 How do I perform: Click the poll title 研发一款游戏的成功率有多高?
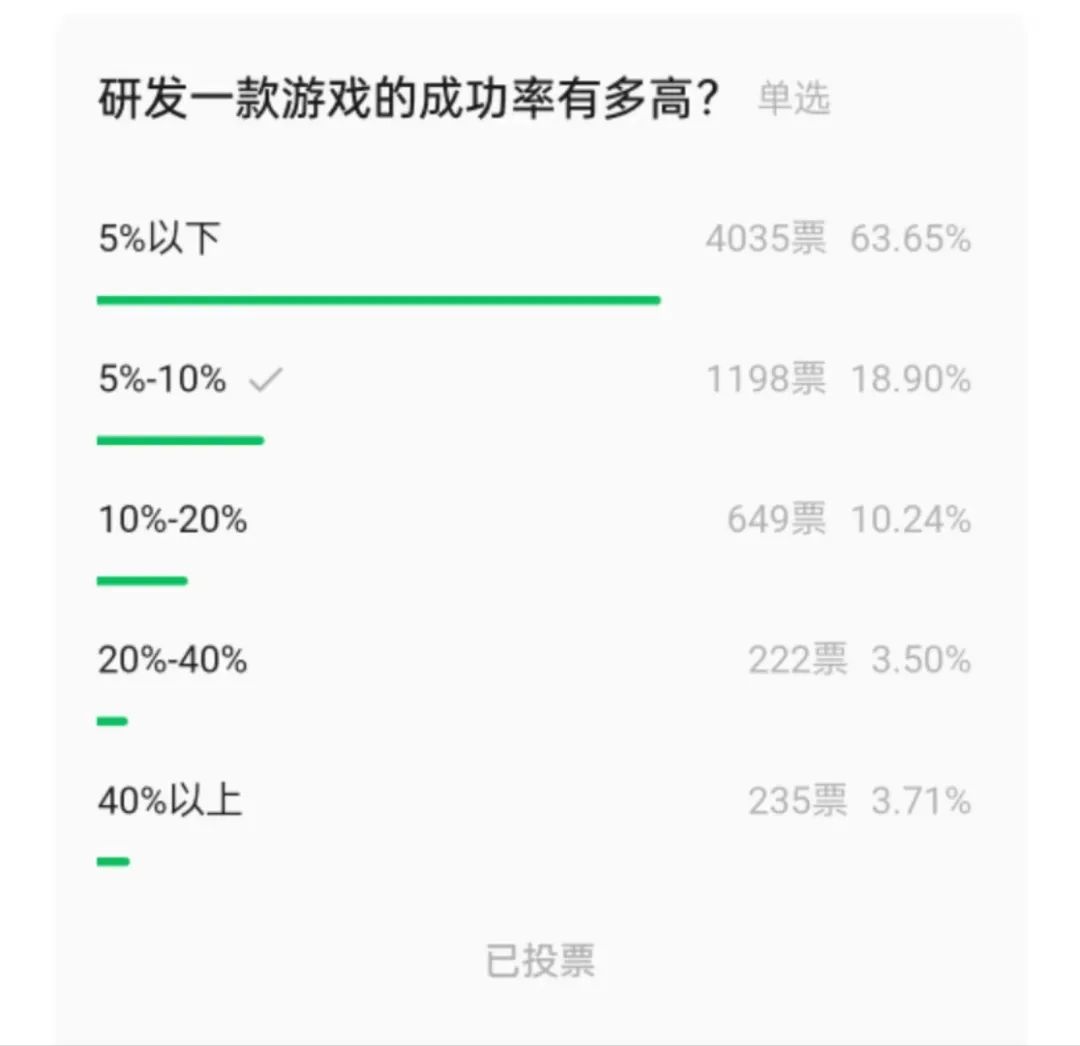[409, 98]
